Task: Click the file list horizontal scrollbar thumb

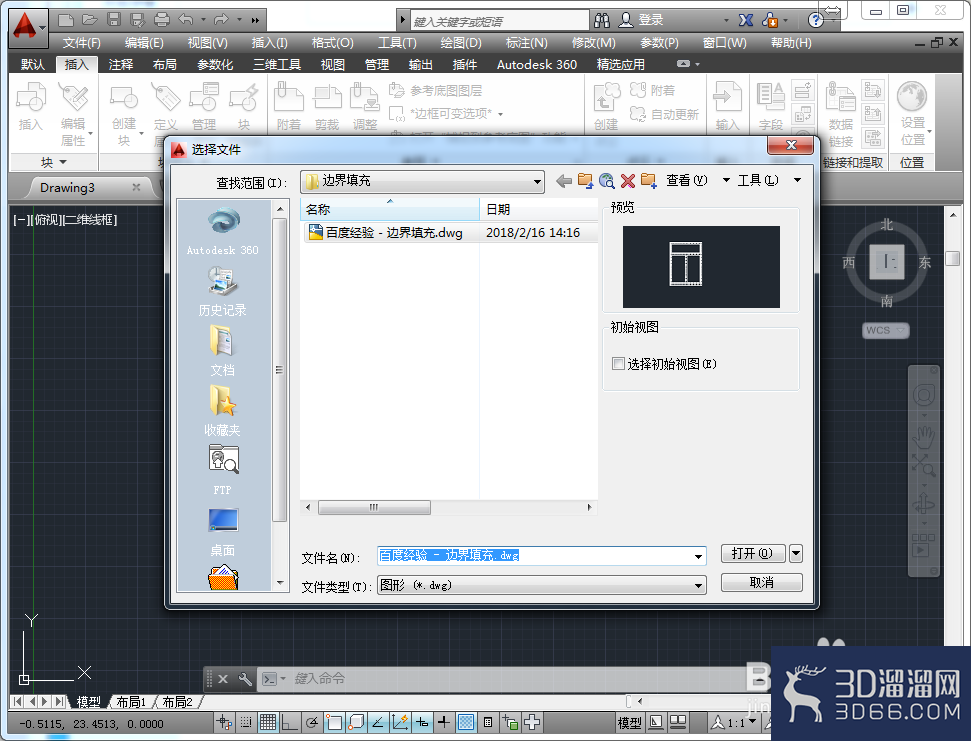Action: pyautogui.click(x=374, y=508)
